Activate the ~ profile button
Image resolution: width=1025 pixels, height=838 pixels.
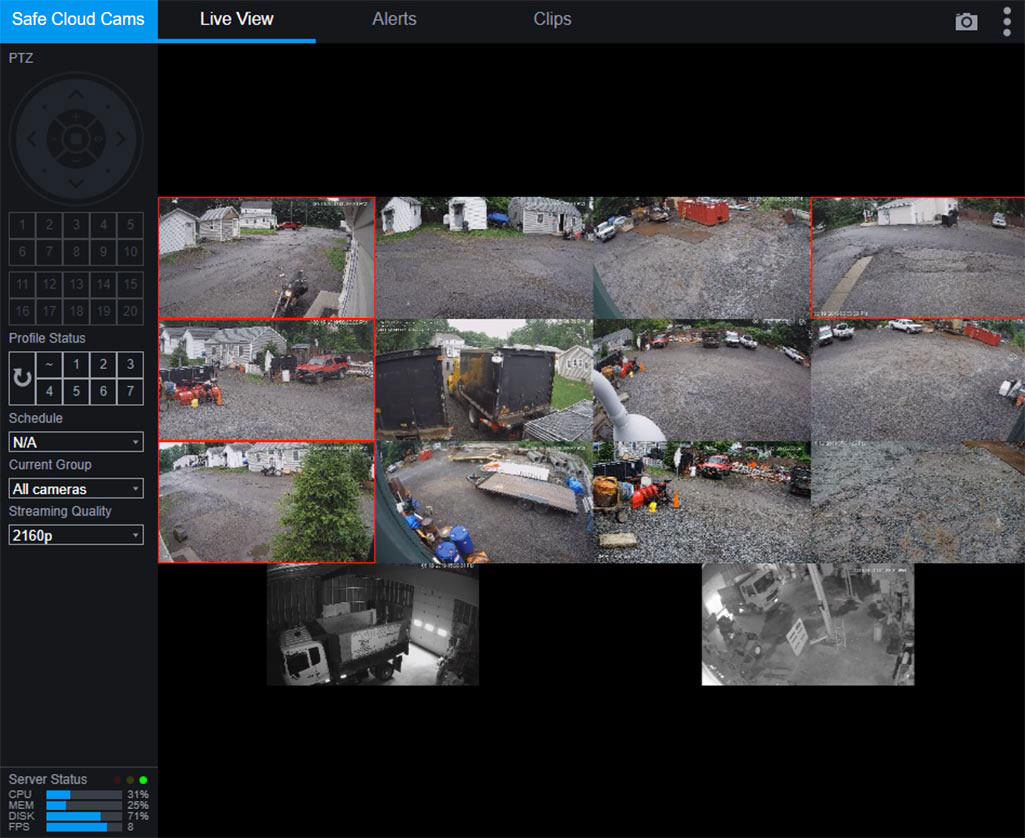(48, 364)
